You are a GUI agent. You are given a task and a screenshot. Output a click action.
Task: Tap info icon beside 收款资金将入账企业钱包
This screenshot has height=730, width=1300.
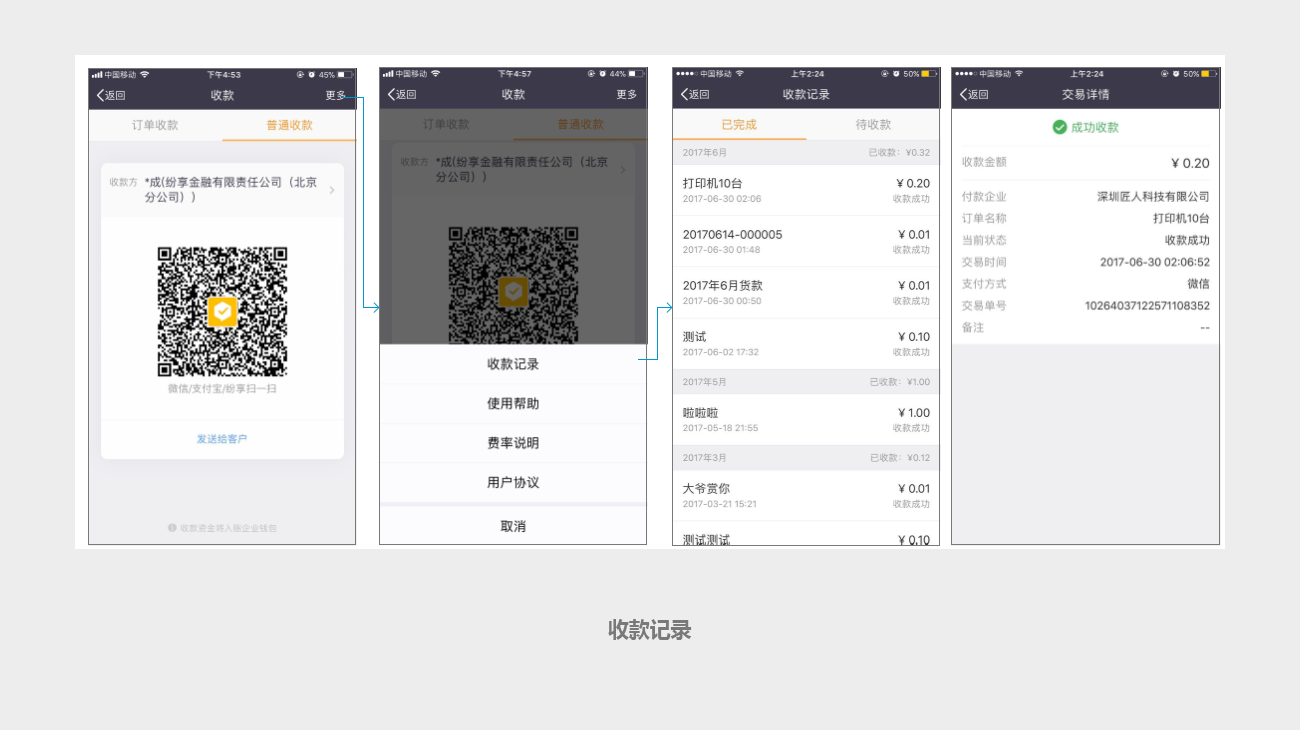(x=172, y=527)
